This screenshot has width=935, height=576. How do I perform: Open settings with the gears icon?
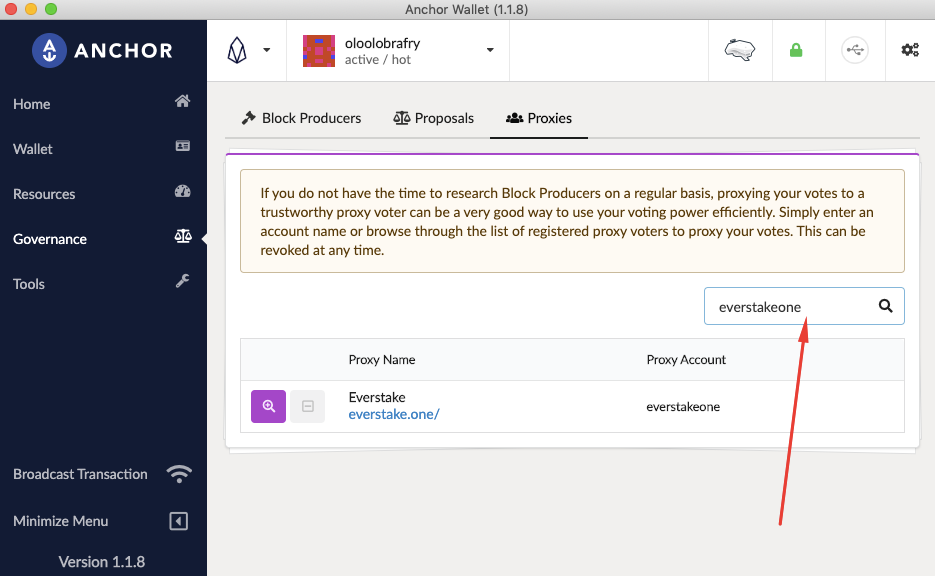click(x=910, y=50)
